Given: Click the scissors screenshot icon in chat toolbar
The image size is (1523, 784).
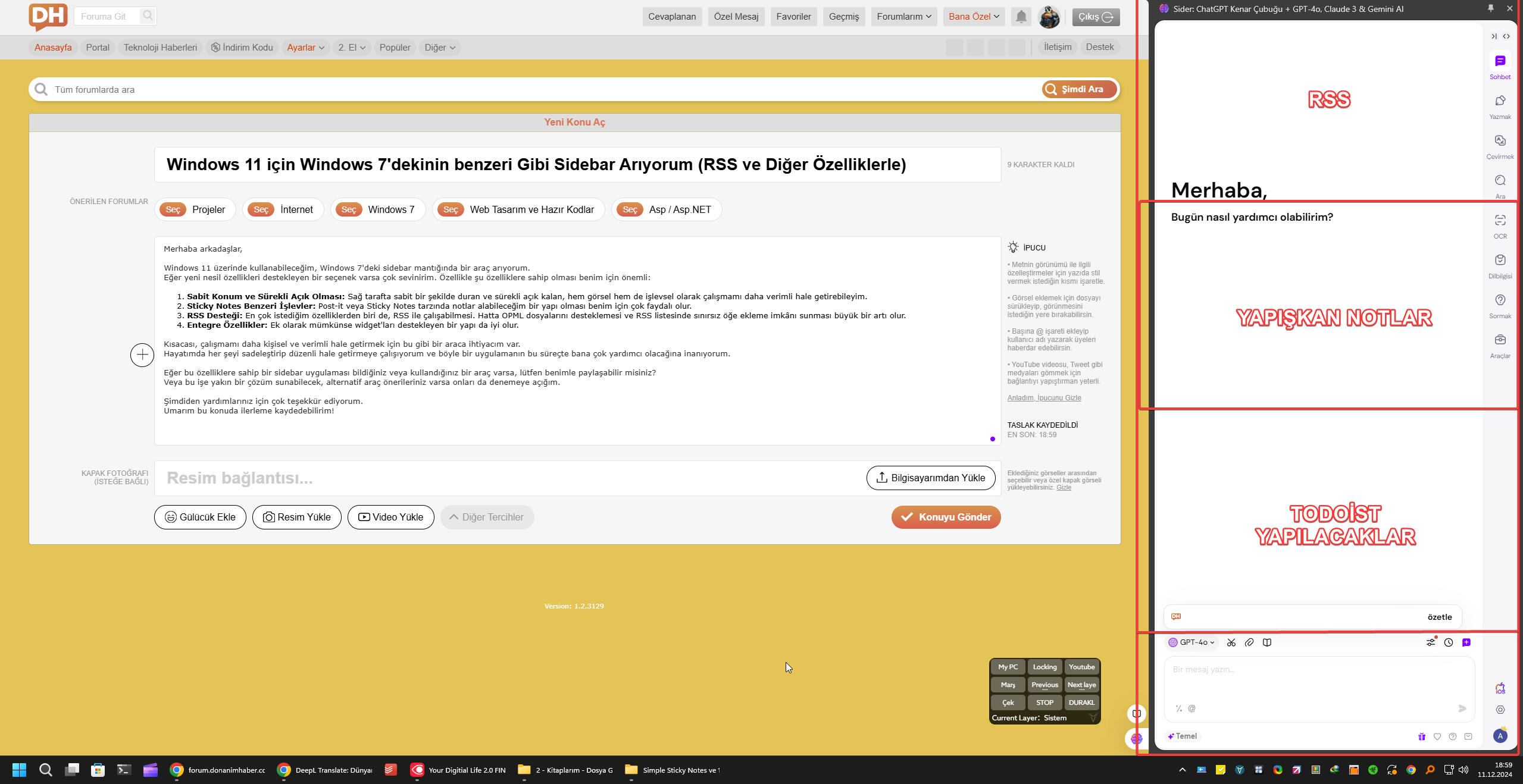Looking at the screenshot, I should click(x=1231, y=642).
